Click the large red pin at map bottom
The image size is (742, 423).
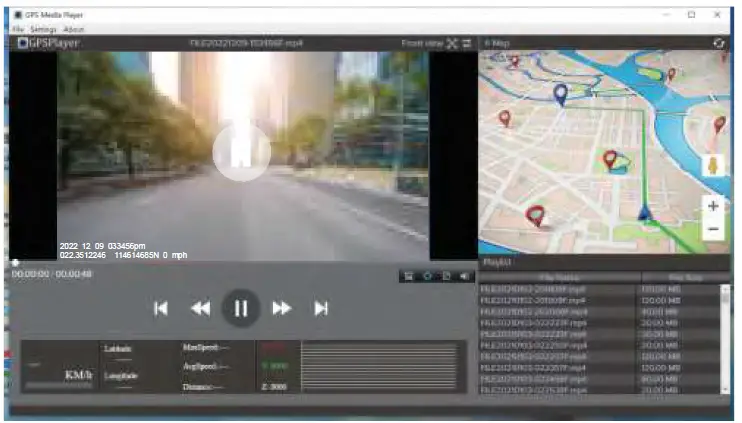tap(535, 216)
